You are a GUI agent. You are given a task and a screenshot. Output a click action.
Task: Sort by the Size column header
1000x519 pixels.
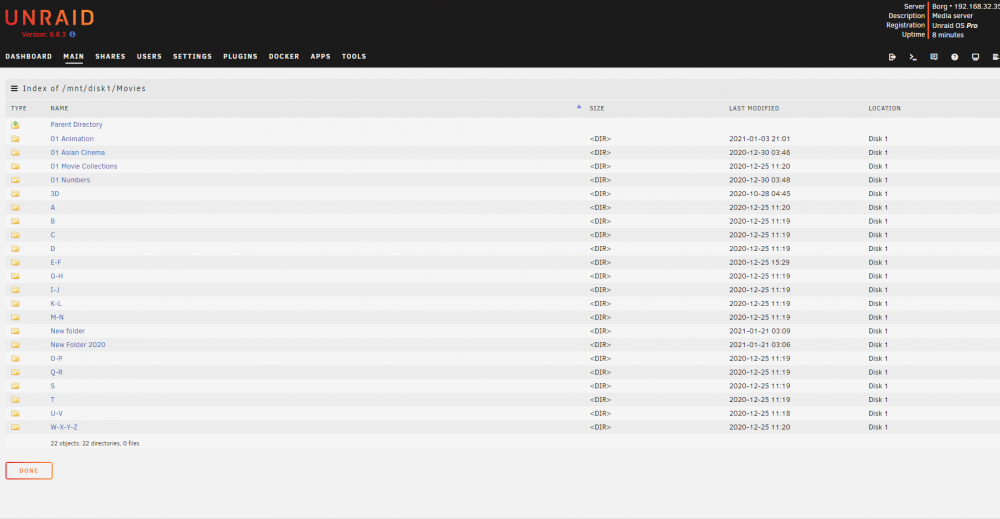pyautogui.click(x=597, y=108)
